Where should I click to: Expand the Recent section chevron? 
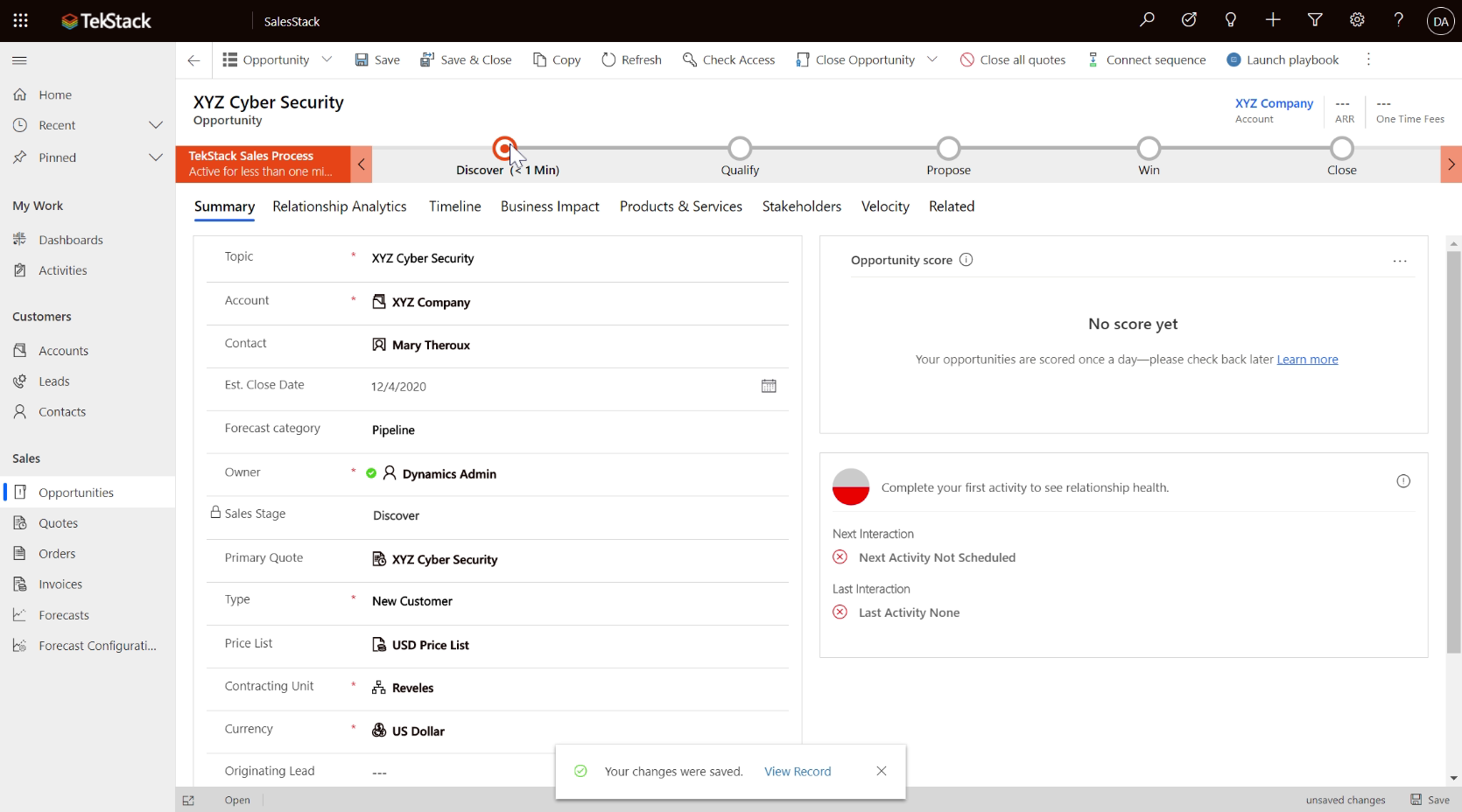coord(156,125)
